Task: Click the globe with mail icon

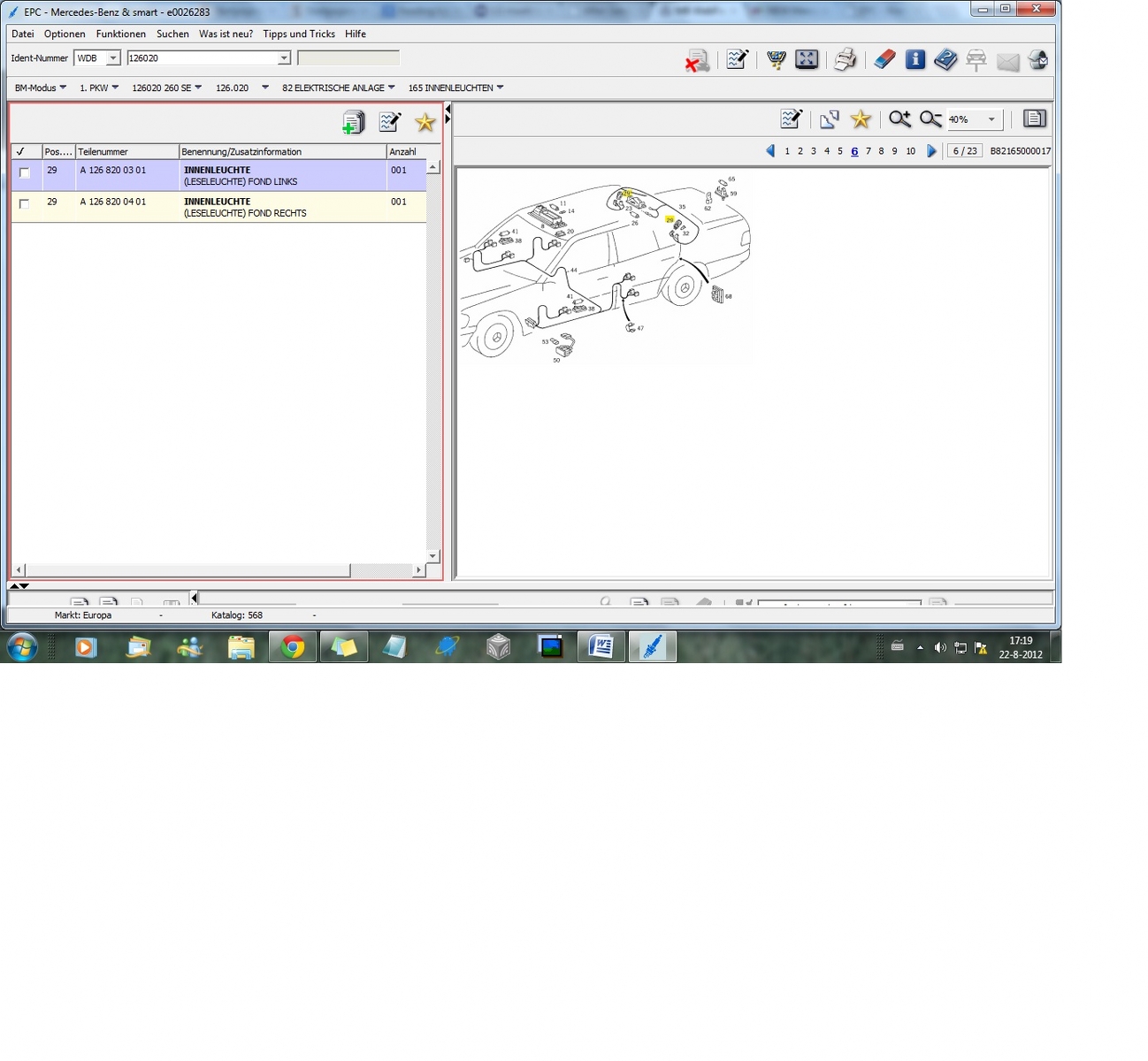Action: [1038, 60]
